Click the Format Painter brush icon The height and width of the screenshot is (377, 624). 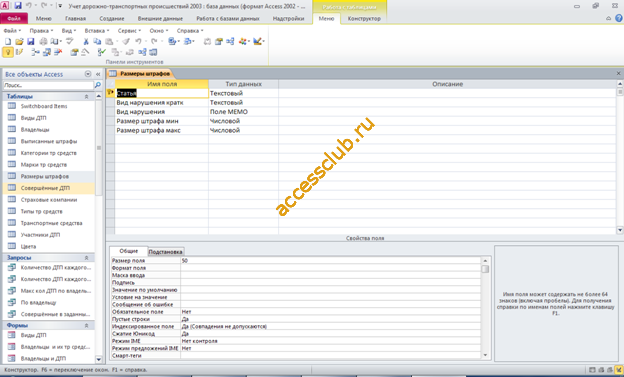click(126, 41)
